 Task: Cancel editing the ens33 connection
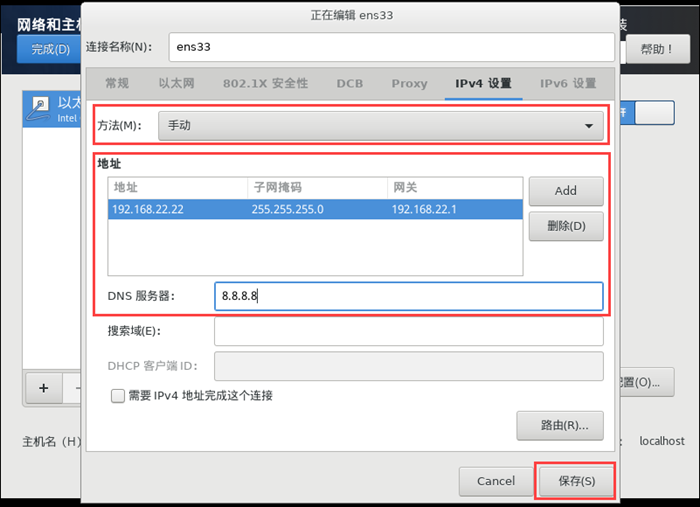point(496,481)
